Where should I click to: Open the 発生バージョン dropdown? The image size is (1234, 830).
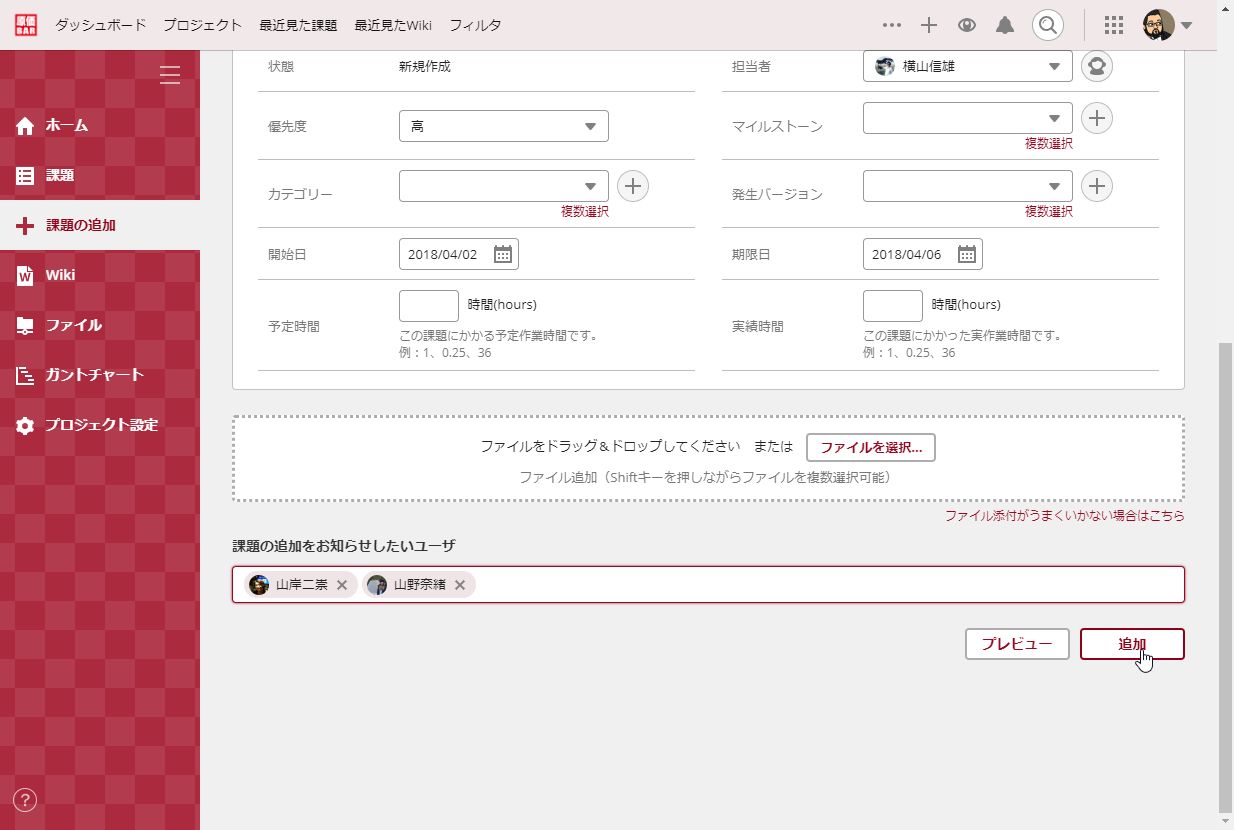[968, 186]
